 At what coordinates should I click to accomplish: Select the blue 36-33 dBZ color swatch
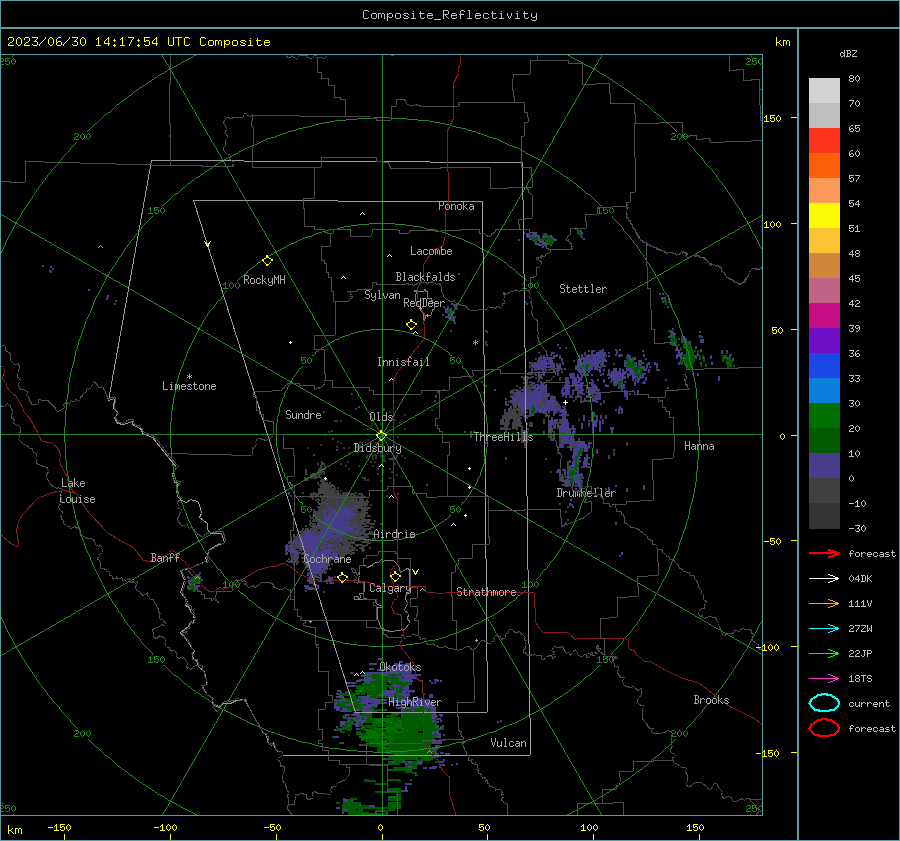pos(824,366)
